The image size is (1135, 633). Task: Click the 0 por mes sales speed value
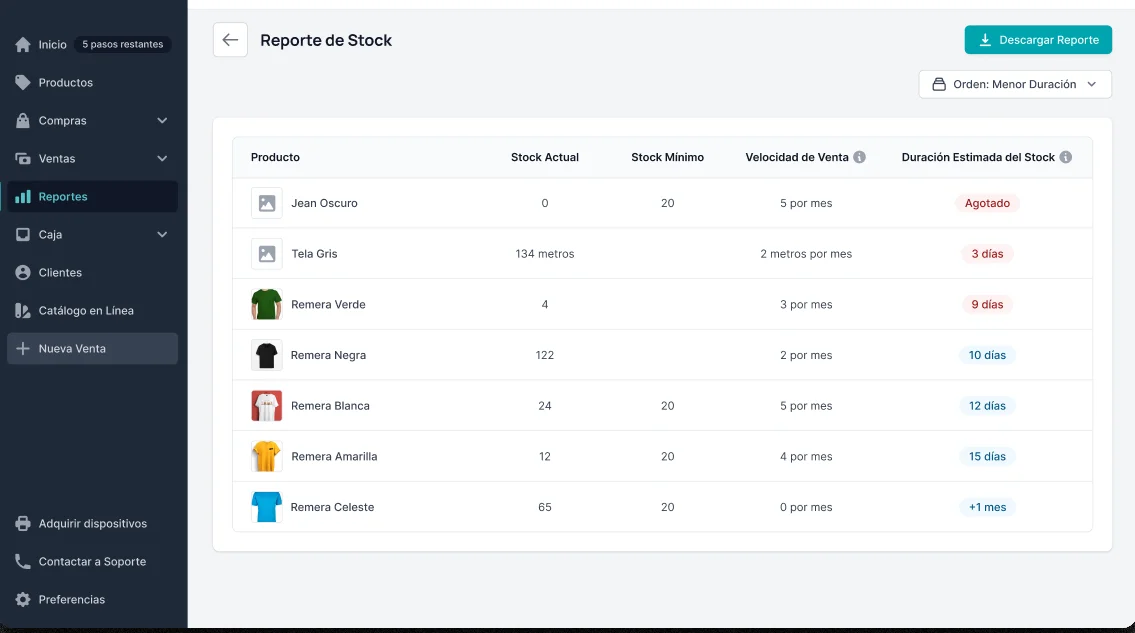[x=806, y=507]
